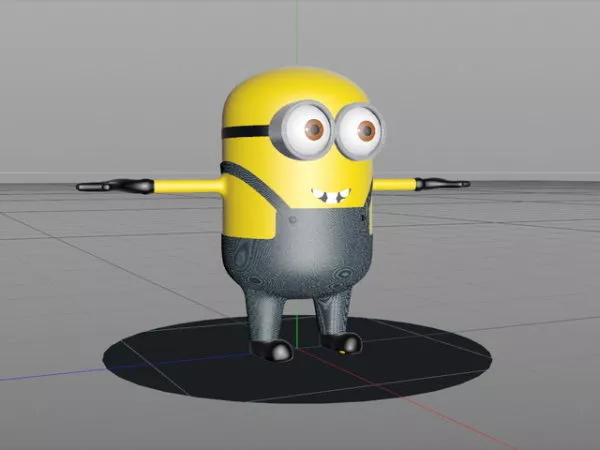
Task: Click the Minion's smiling mouth with teeth
Action: (x=331, y=195)
